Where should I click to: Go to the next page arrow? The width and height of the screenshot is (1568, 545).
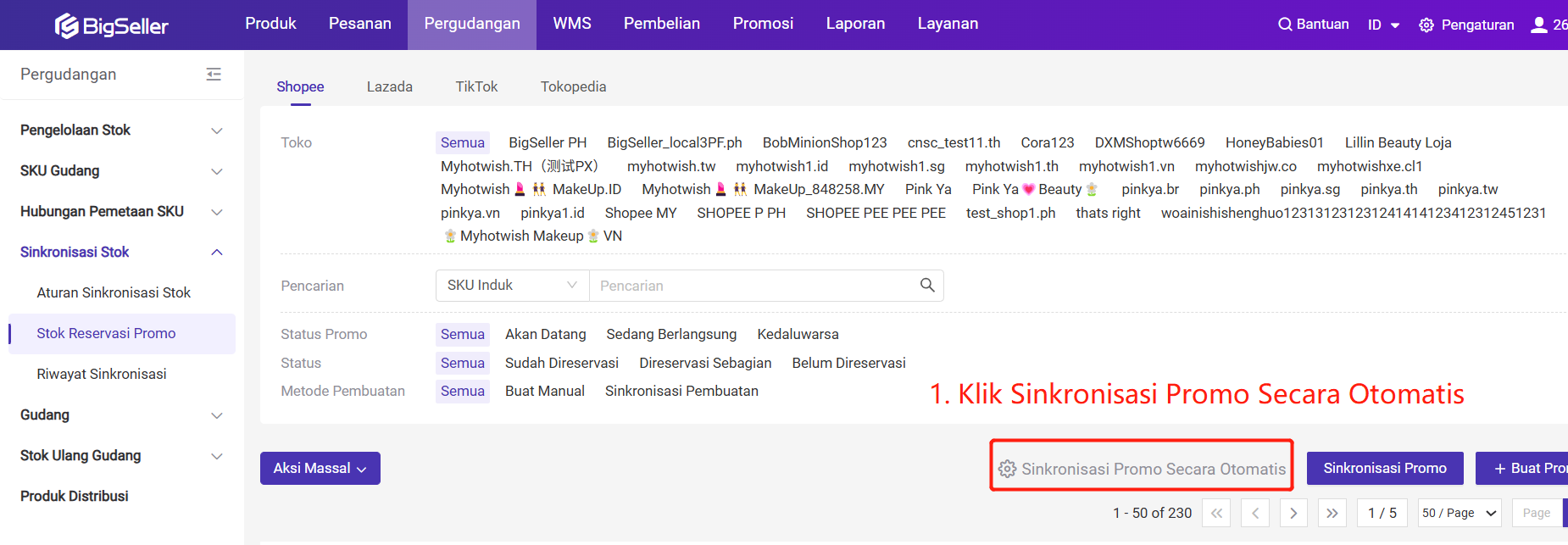pos(1293,513)
